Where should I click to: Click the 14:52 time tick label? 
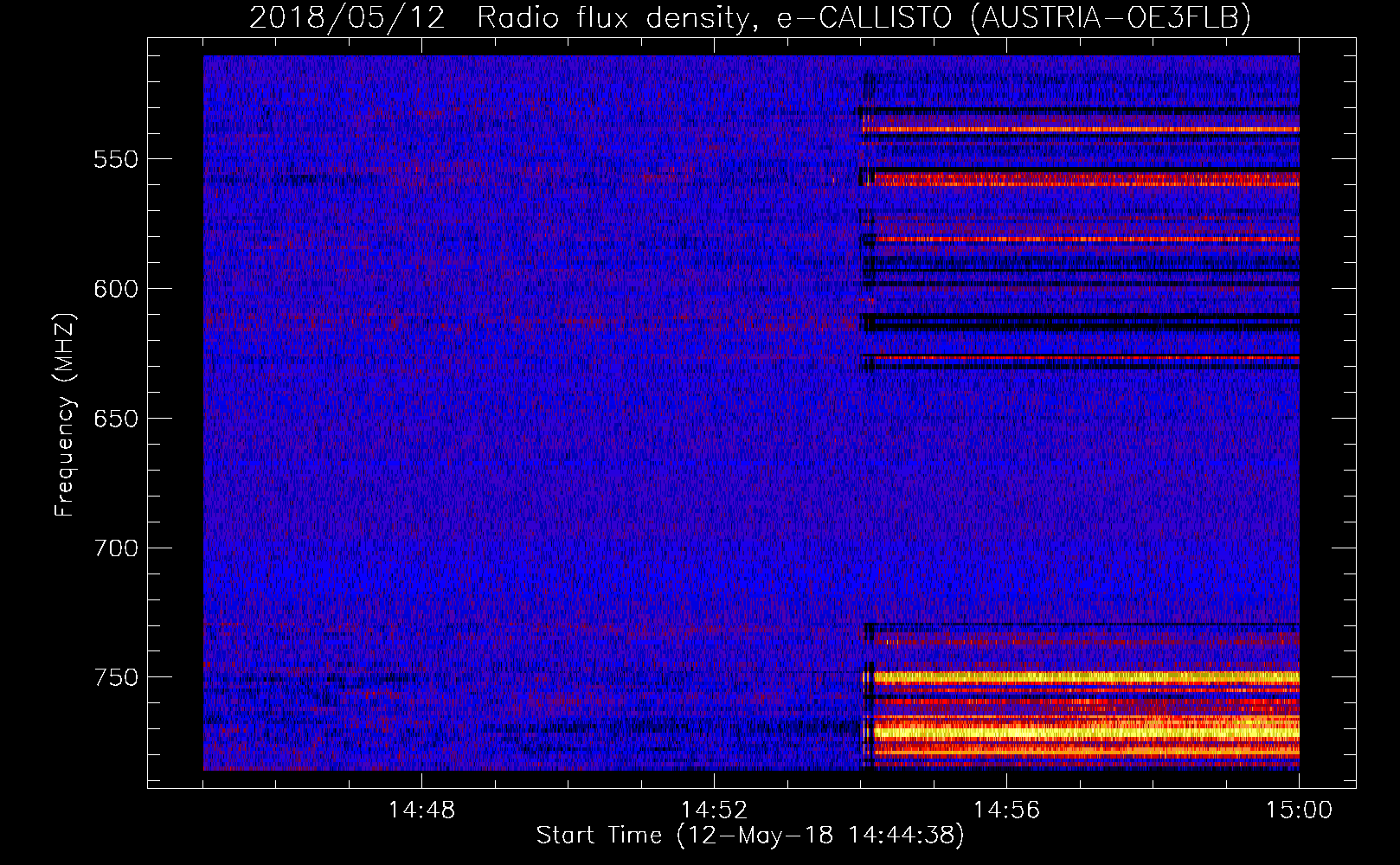tap(714, 811)
